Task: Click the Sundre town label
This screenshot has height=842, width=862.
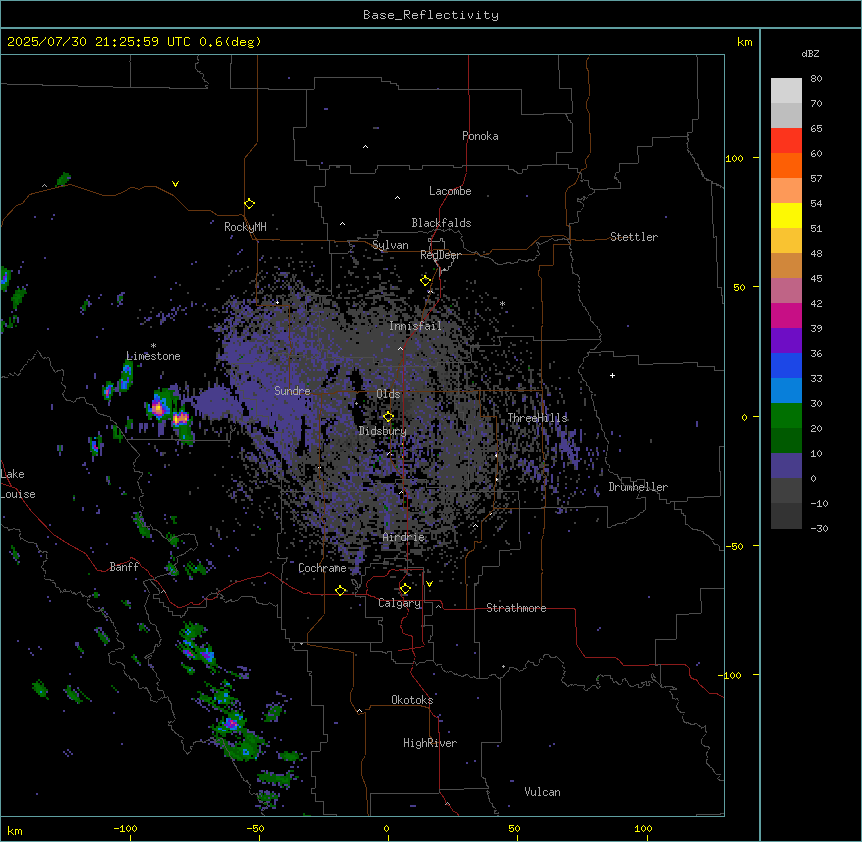Action: (x=292, y=391)
